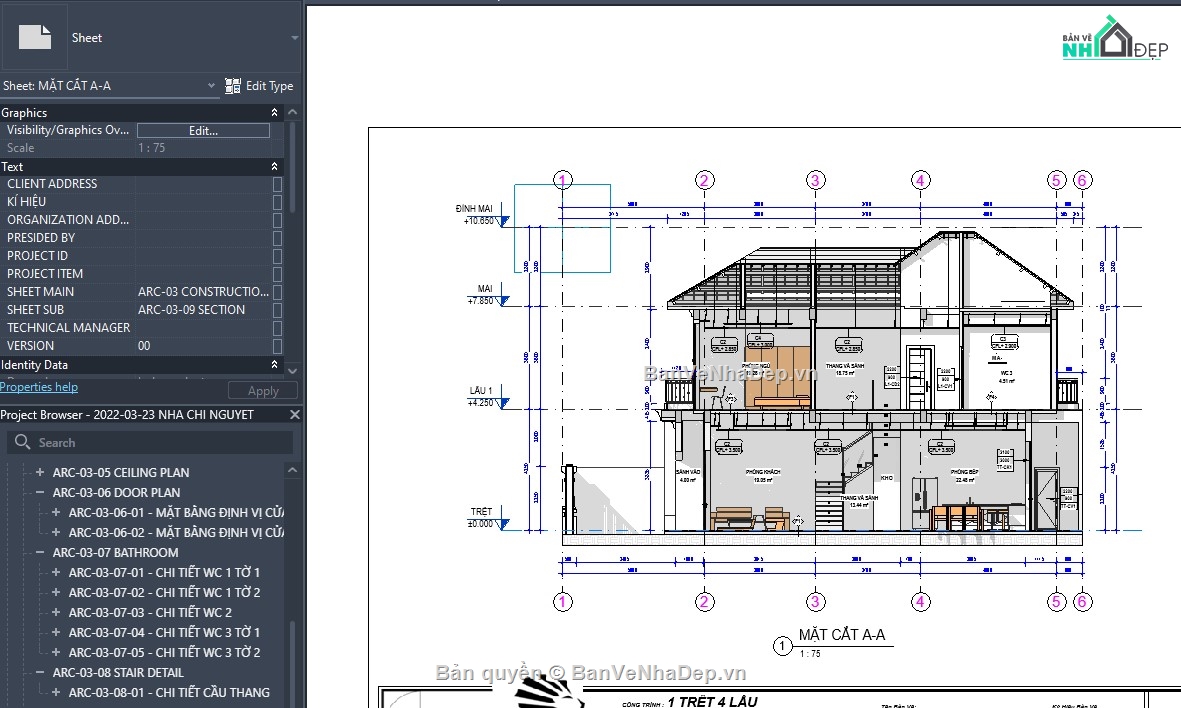This screenshot has height=708, width=1181.
Task: Click the Edit Type icon
Action: pyautogui.click(x=233, y=86)
